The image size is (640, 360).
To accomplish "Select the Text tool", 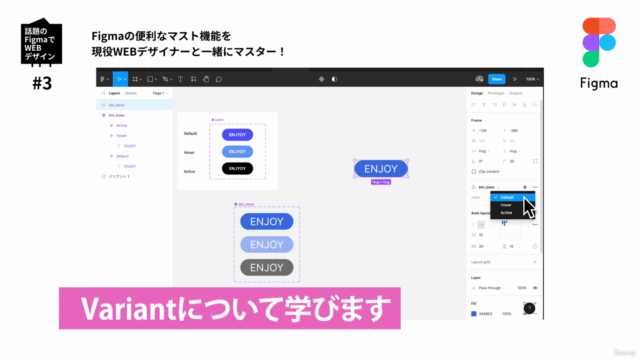I will 180,79.
